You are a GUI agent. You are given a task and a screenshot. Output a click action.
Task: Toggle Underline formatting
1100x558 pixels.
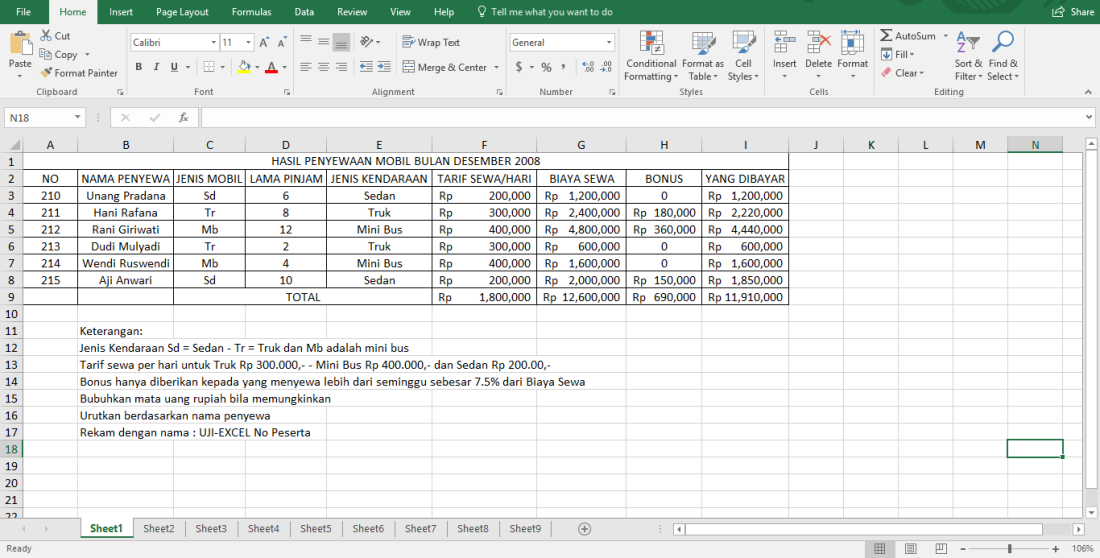tap(173, 67)
